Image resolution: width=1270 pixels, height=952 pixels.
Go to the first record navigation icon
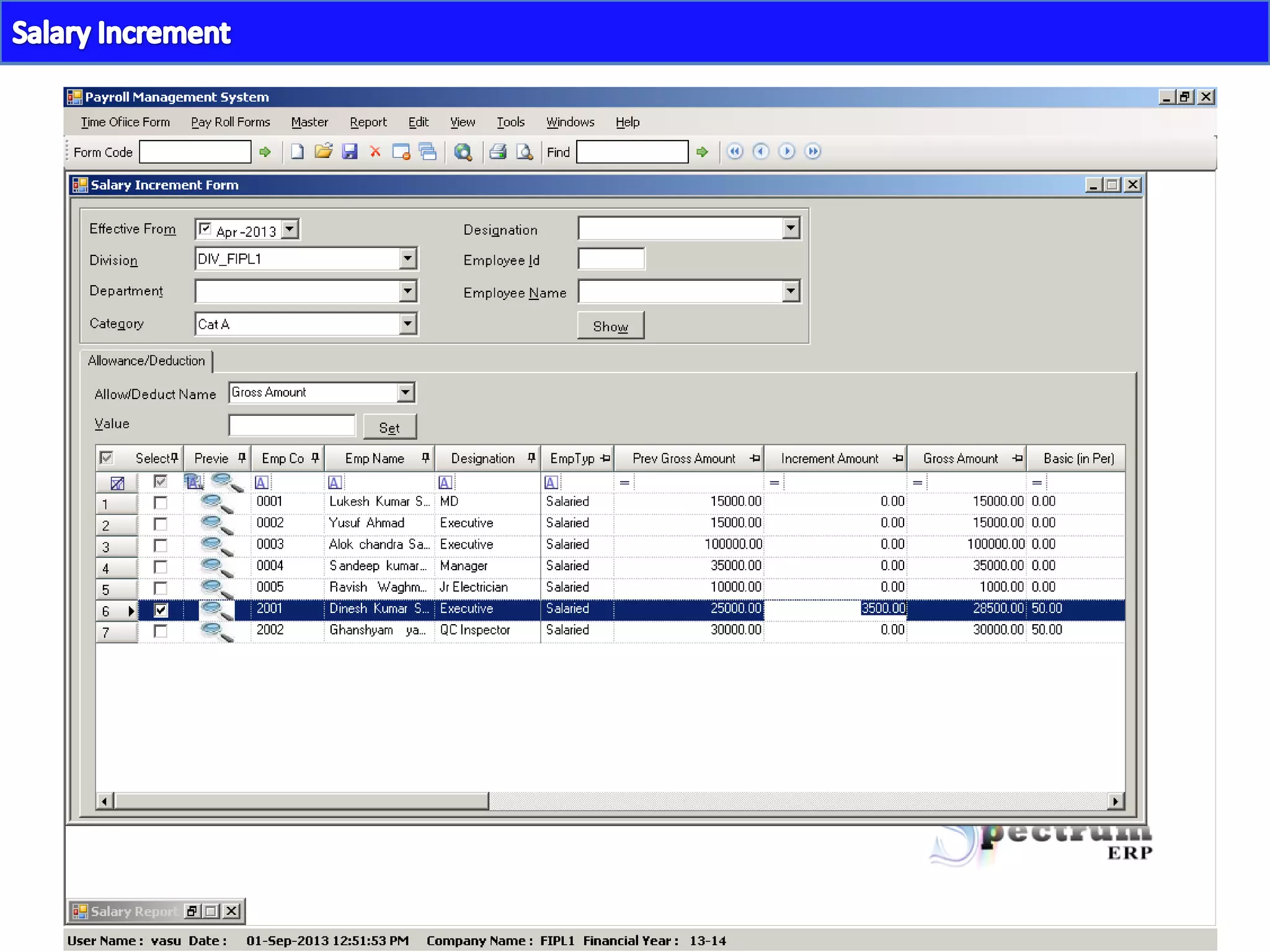[x=735, y=152]
